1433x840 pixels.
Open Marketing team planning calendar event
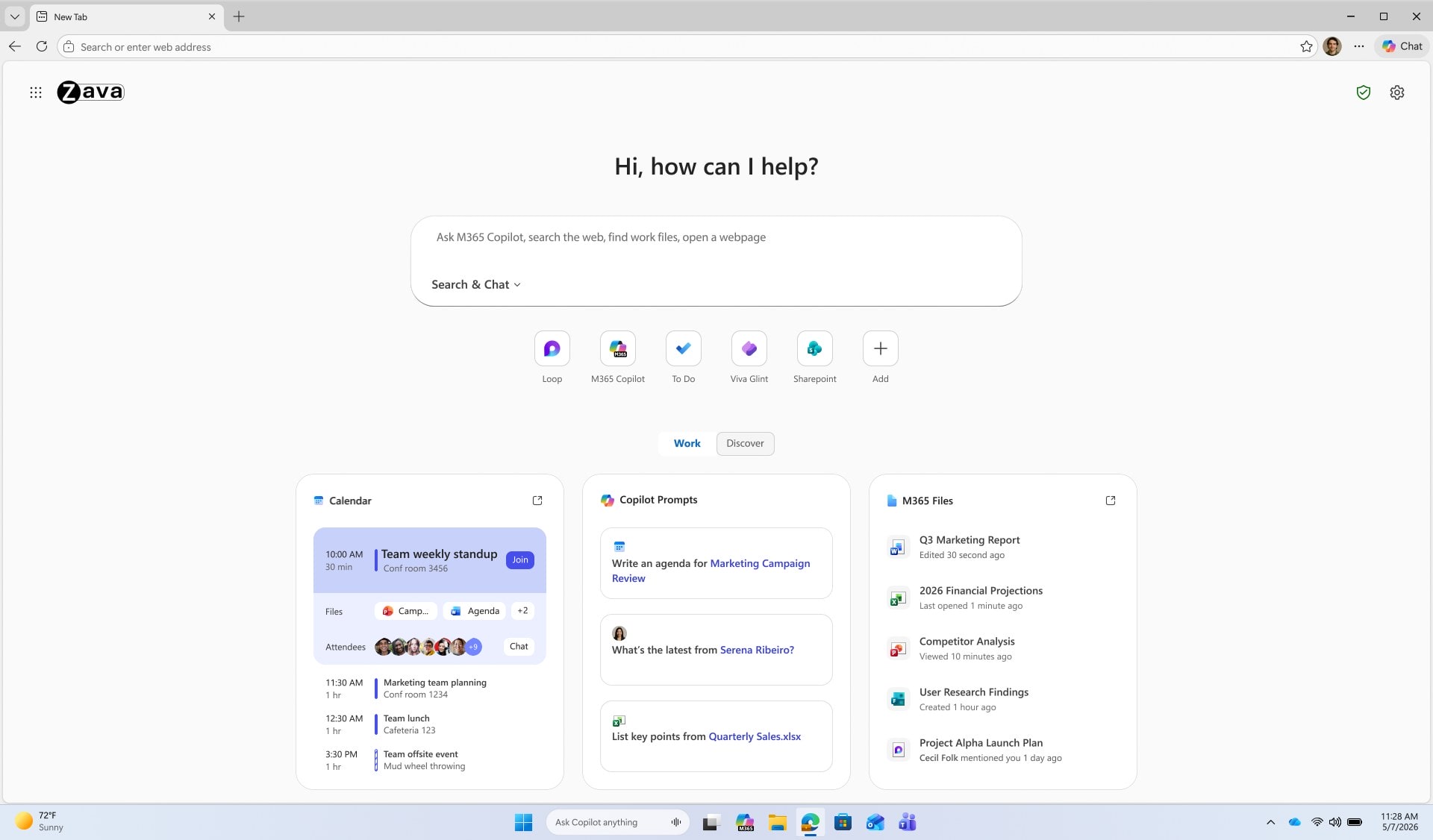point(429,688)
